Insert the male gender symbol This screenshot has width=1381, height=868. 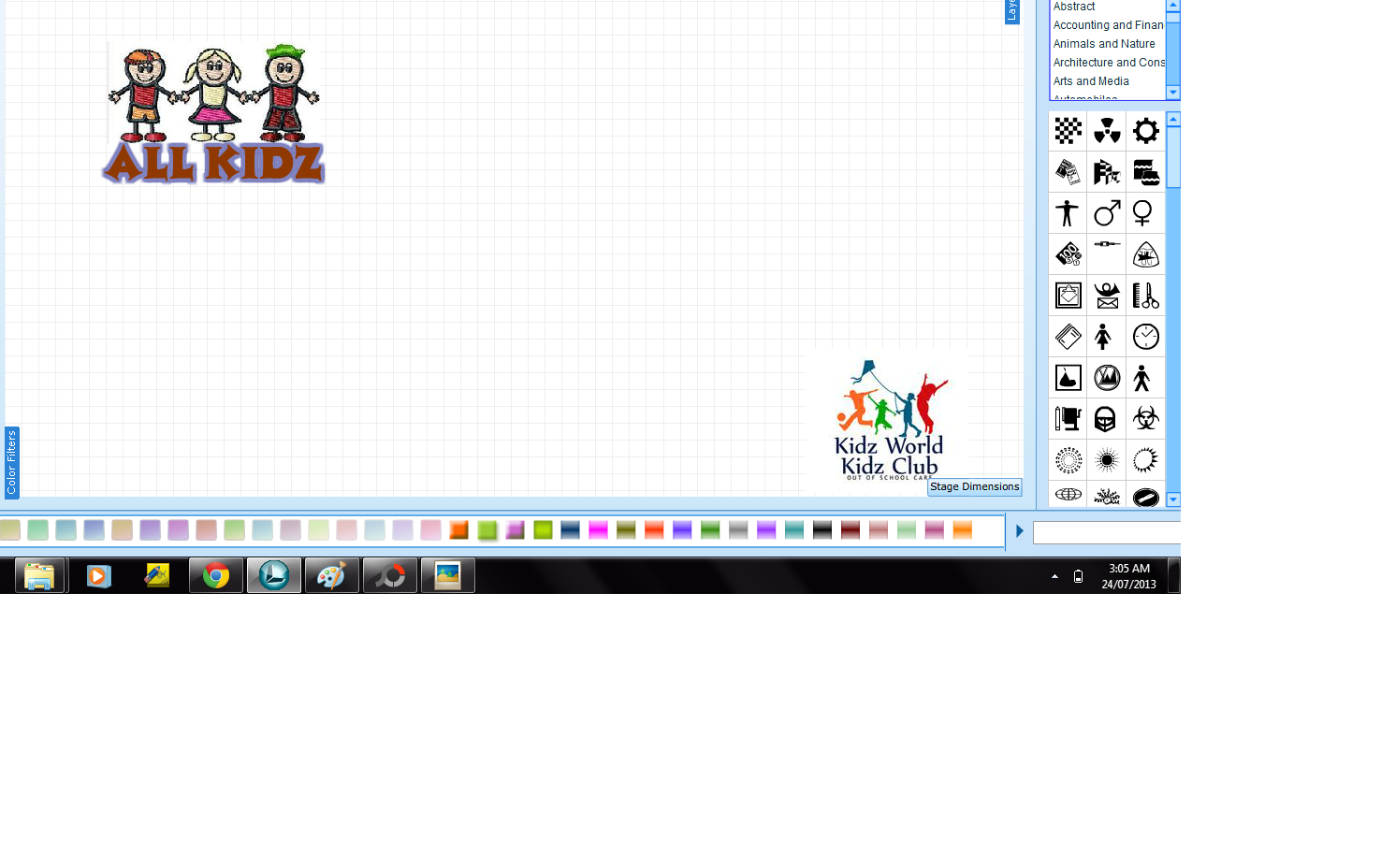1107,213
